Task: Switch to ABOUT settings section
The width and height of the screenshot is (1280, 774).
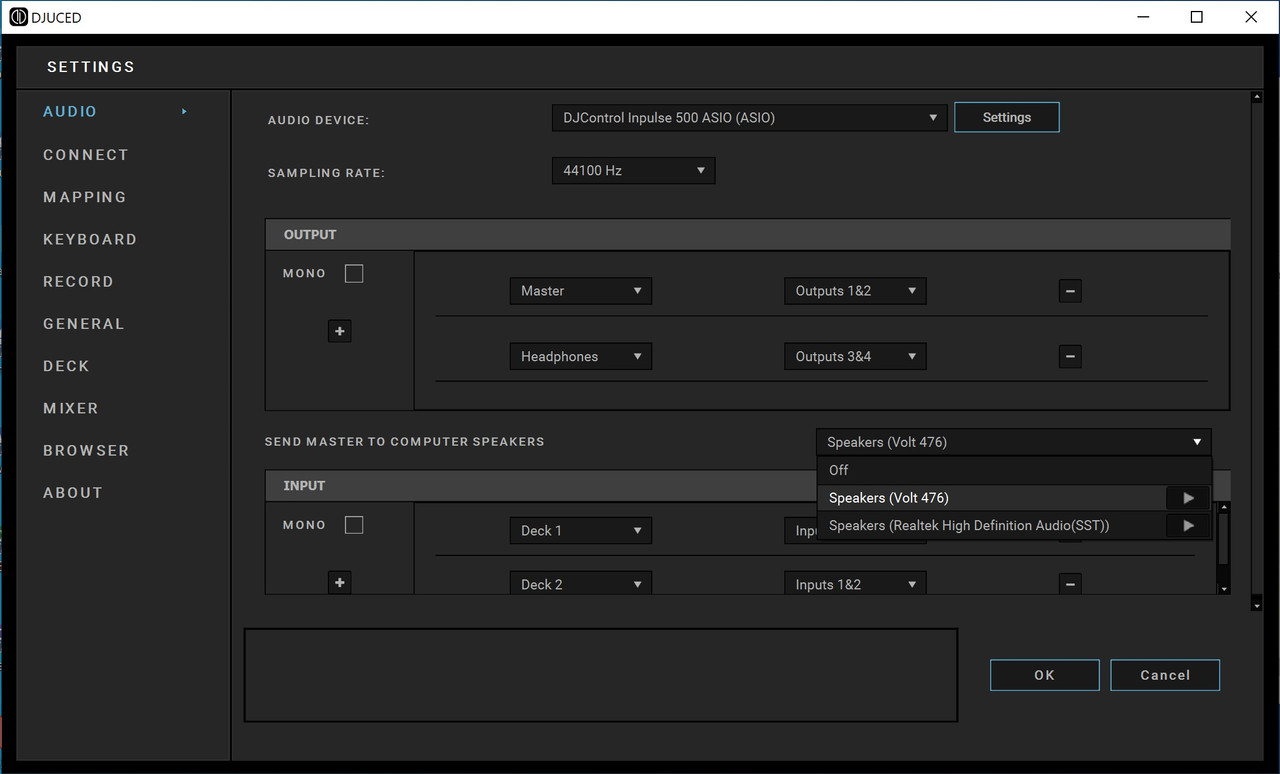Action: [73, 493]
